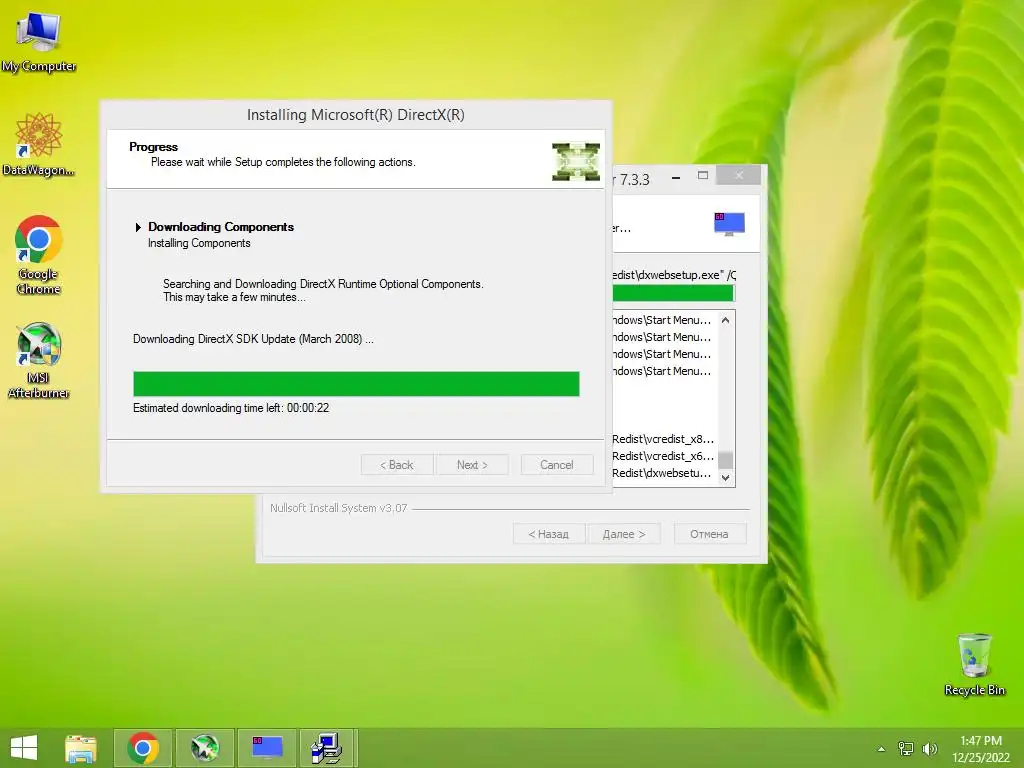Select the Redist\vcredist_x6 log entry
Screen dimensions: 1024x768
[x=663, y=456]
